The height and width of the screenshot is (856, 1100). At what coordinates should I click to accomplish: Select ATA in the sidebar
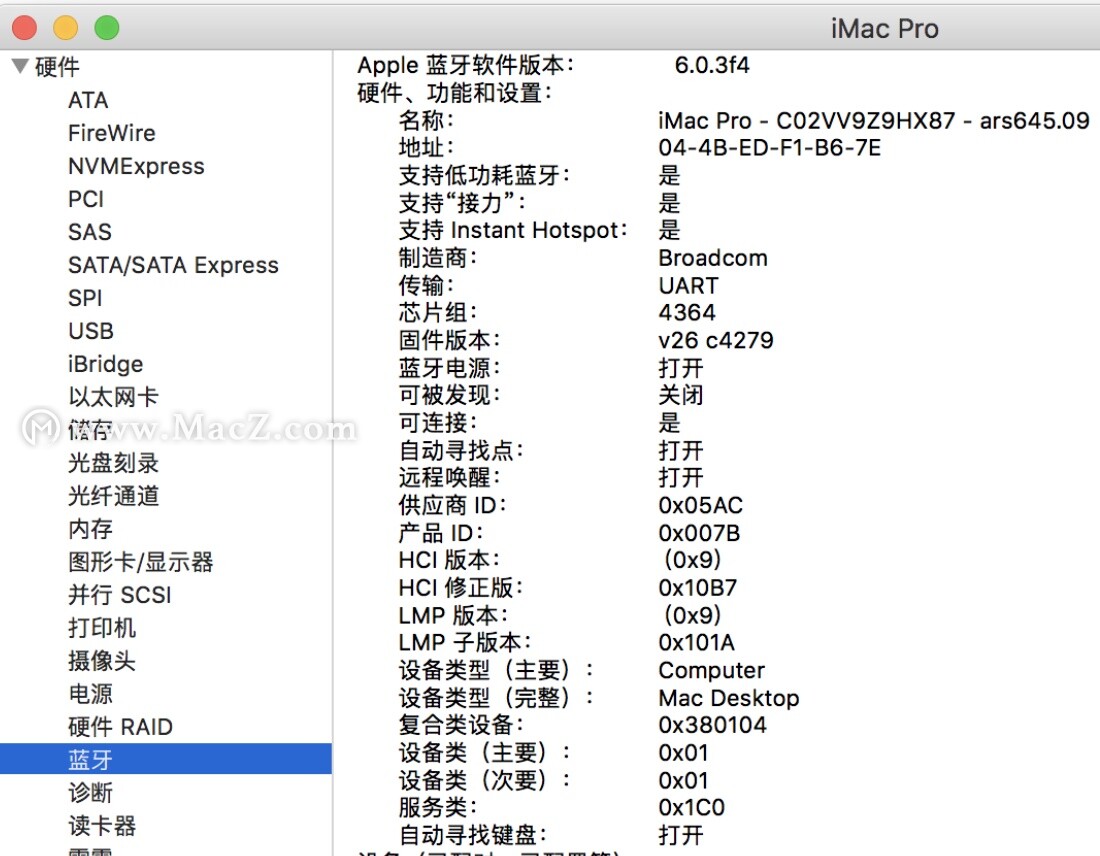[x=88, y=100]
